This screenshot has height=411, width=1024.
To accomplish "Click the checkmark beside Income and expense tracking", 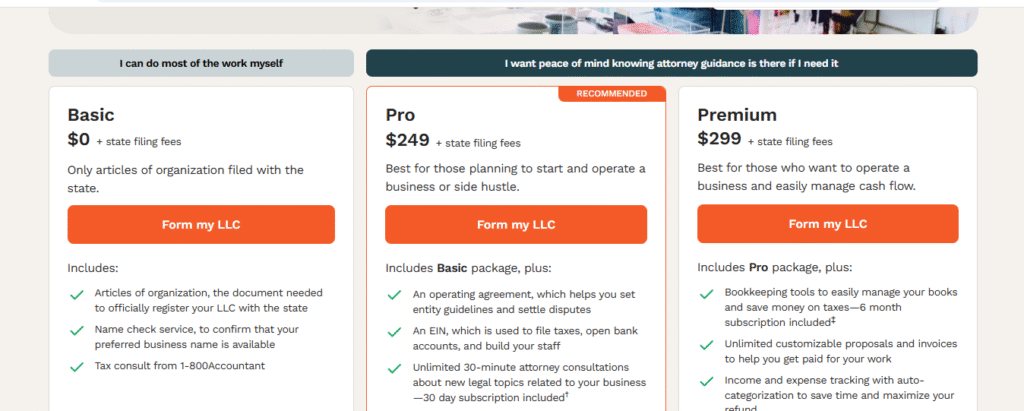I will (706, 382).
